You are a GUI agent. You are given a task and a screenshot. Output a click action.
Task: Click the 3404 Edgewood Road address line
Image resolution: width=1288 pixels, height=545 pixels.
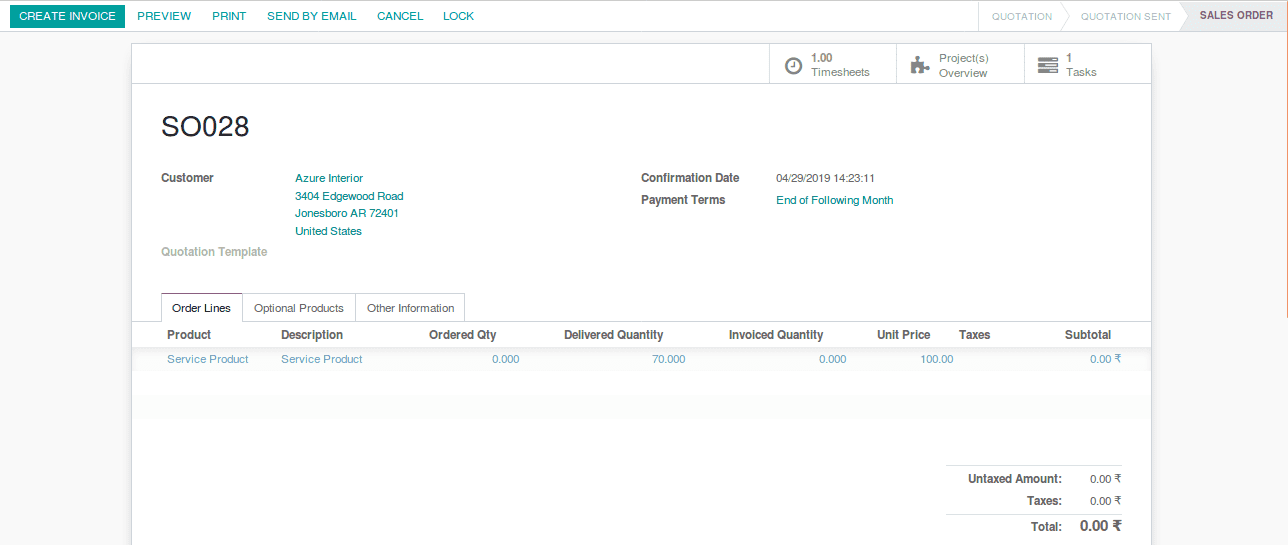pos(349,196)
